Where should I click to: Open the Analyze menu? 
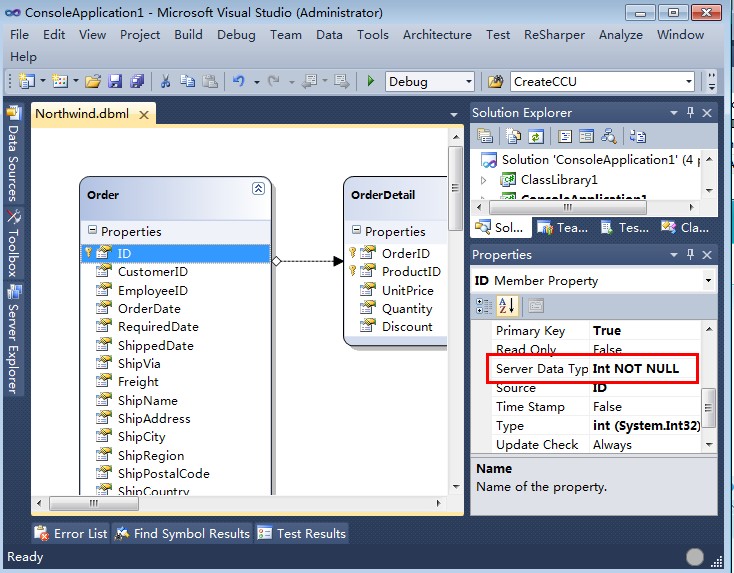point(621,35)
